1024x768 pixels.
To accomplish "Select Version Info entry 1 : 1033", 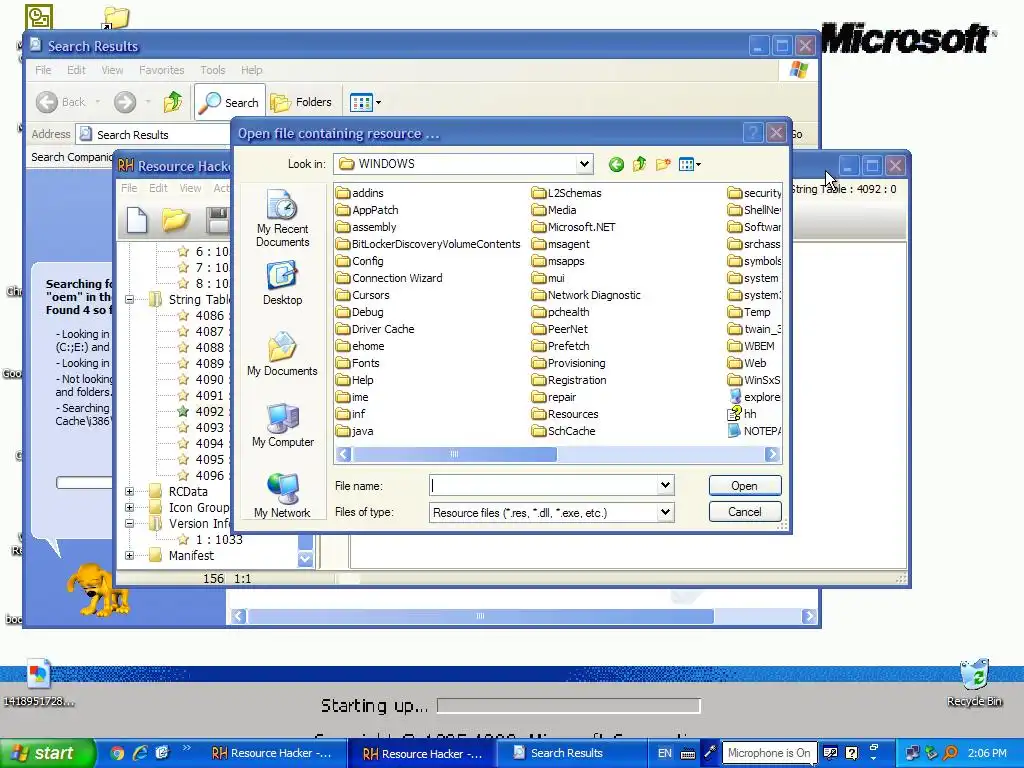I will point(210,539).
